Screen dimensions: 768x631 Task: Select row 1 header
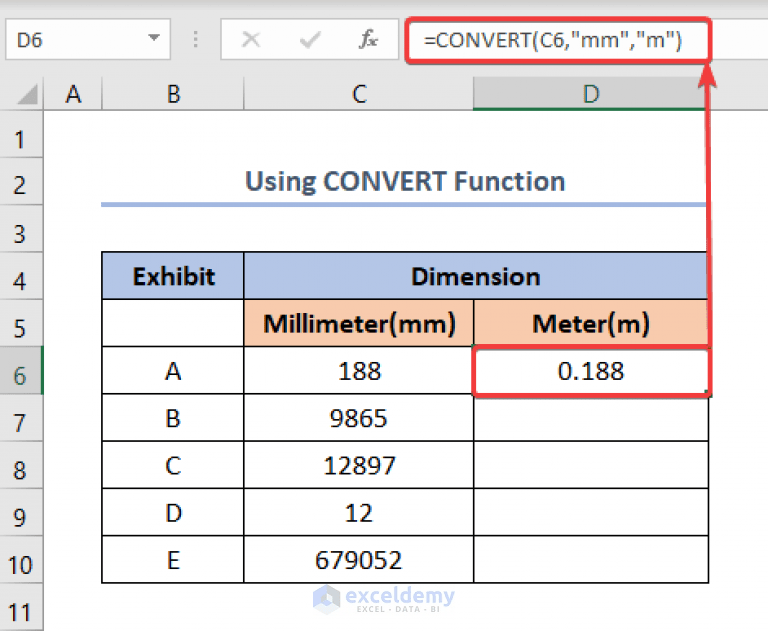[x=21, y=135]
